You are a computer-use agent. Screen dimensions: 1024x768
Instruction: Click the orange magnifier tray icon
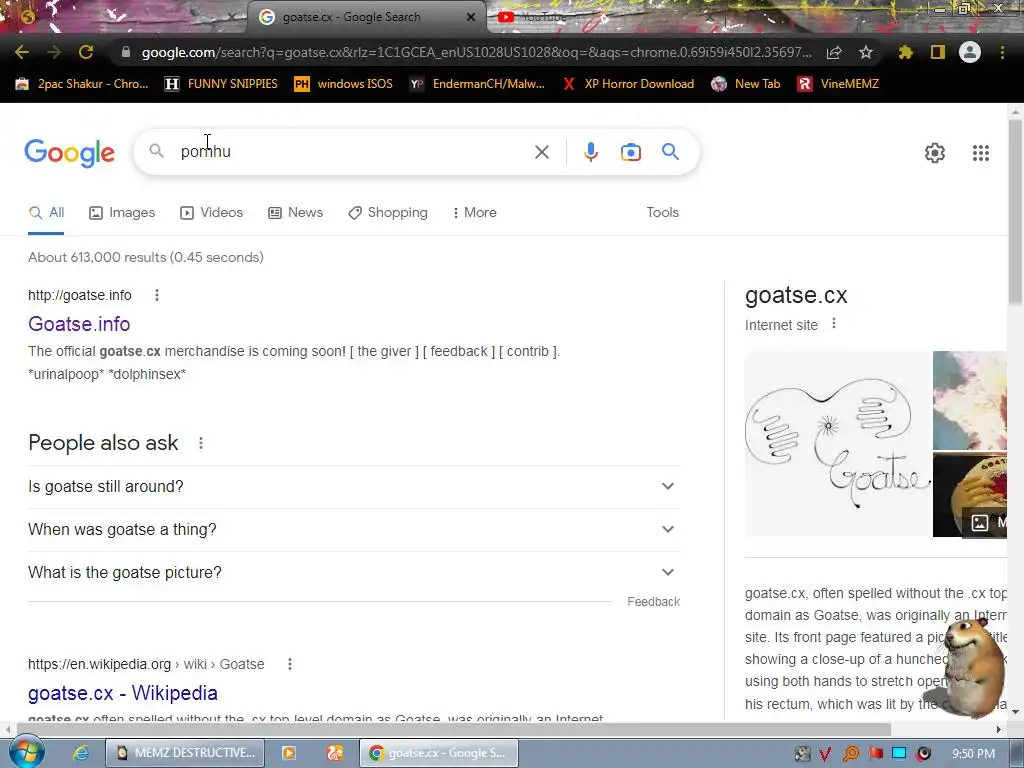(850, 754)
